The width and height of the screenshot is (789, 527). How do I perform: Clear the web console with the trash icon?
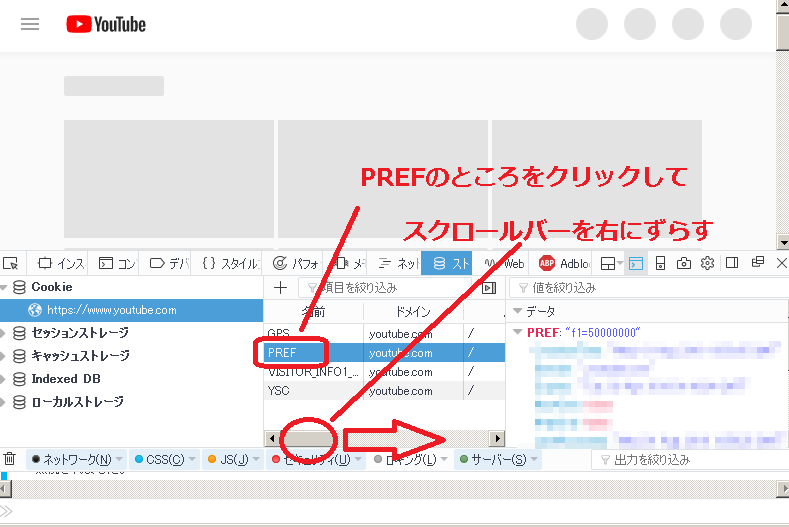click(x=10, y=459)
